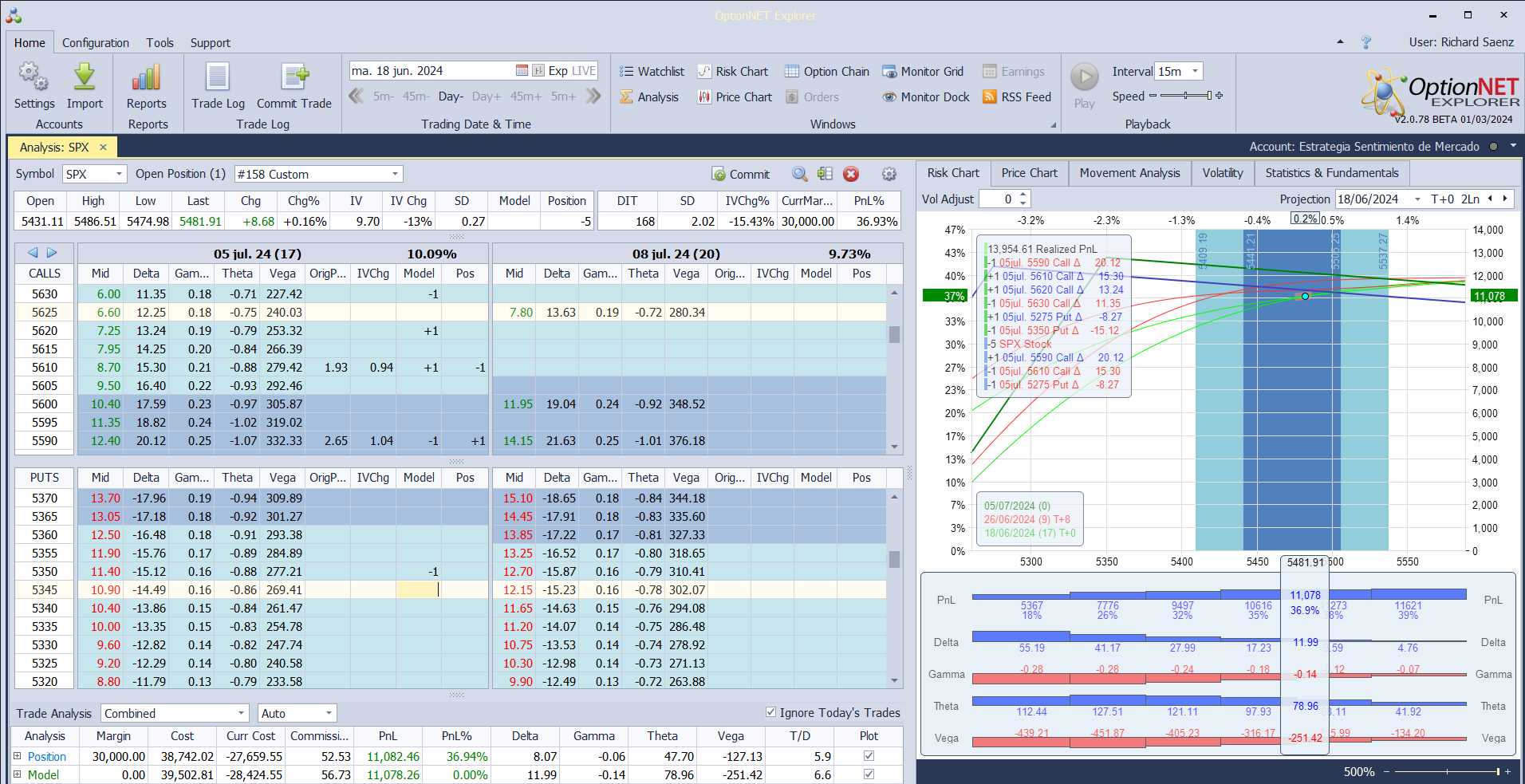
Task: Click the Commit Trade icon
Action: coord(294,78)
